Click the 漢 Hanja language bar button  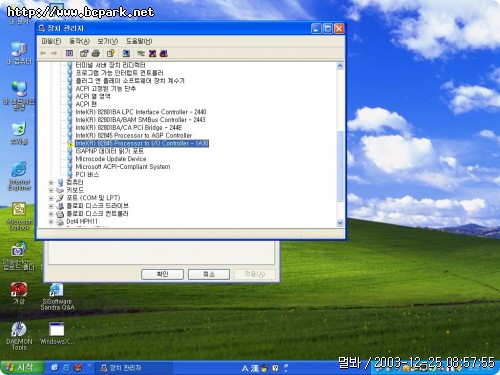tap(255, 368)
